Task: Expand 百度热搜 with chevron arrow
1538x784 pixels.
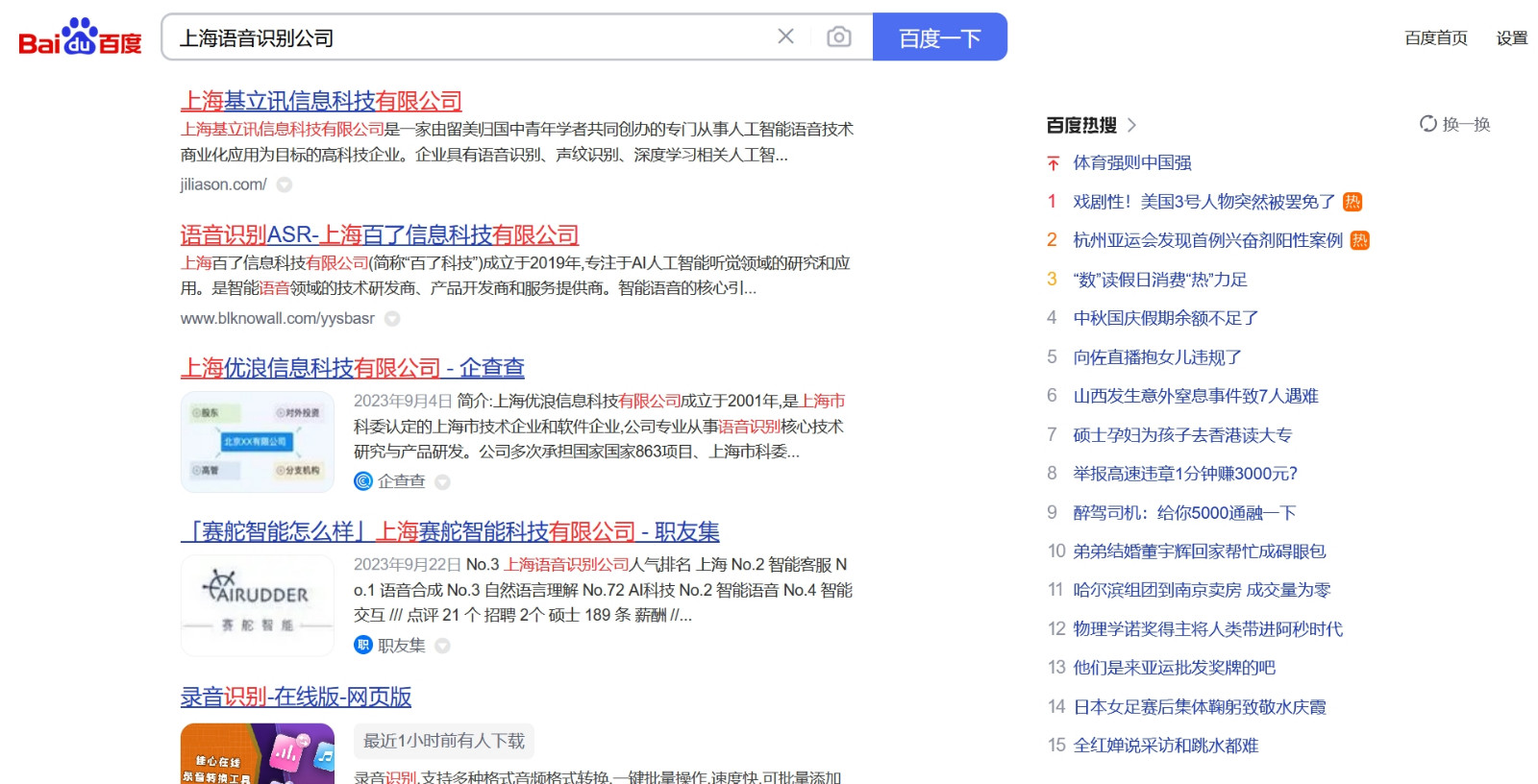Action: [1131, 125]
